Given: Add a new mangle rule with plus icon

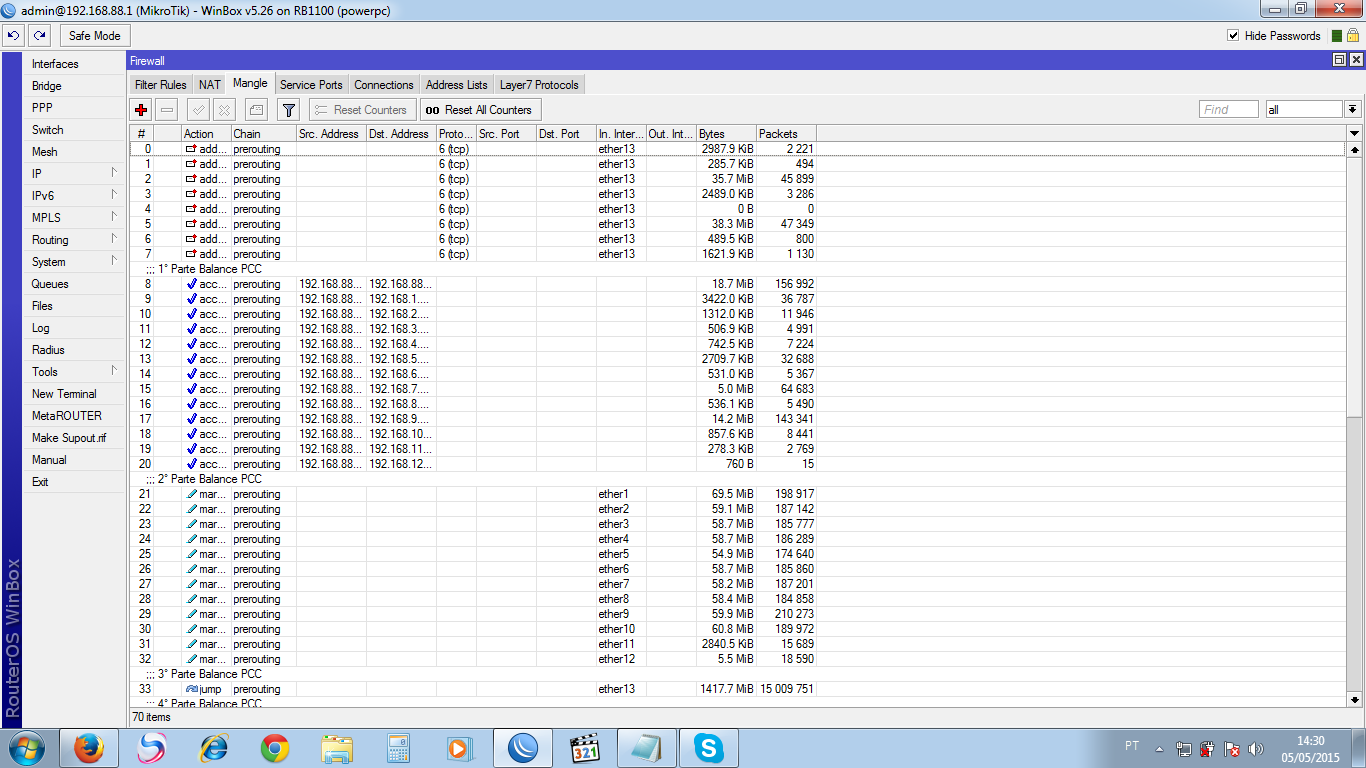Looking at the screenshot, I should pyautogui.click(x=141, y=110).
